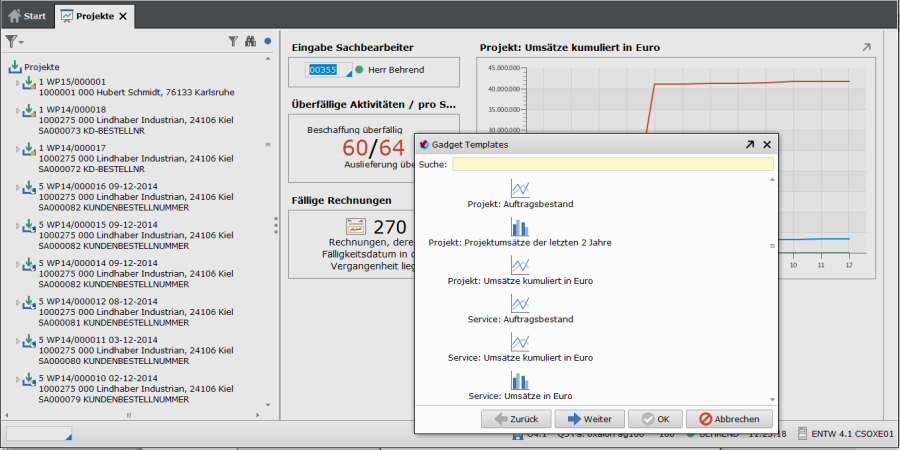The width and height of the screenshot is (900, 450).
Task: Select Projekt: Projektumsätze der letzten 2 Jahre icon
Action: click(x=520, y=227)
